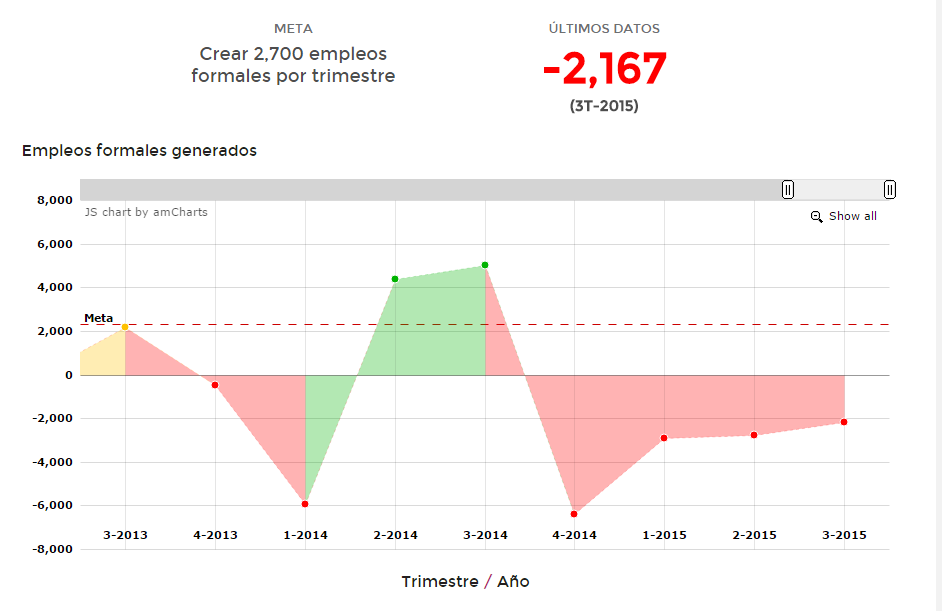The width and height of the screenshot is (942, 611).
Task: Click the Show all link
Action: 852,216
